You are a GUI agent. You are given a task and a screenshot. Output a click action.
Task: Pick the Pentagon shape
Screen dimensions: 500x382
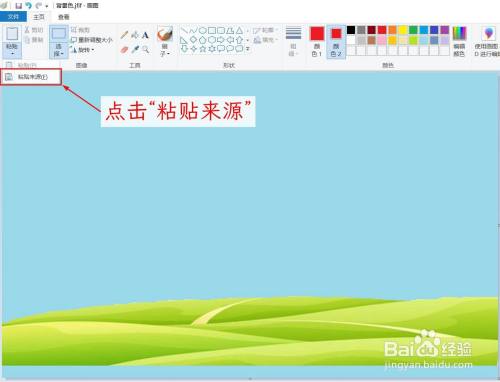click(202, 40)
